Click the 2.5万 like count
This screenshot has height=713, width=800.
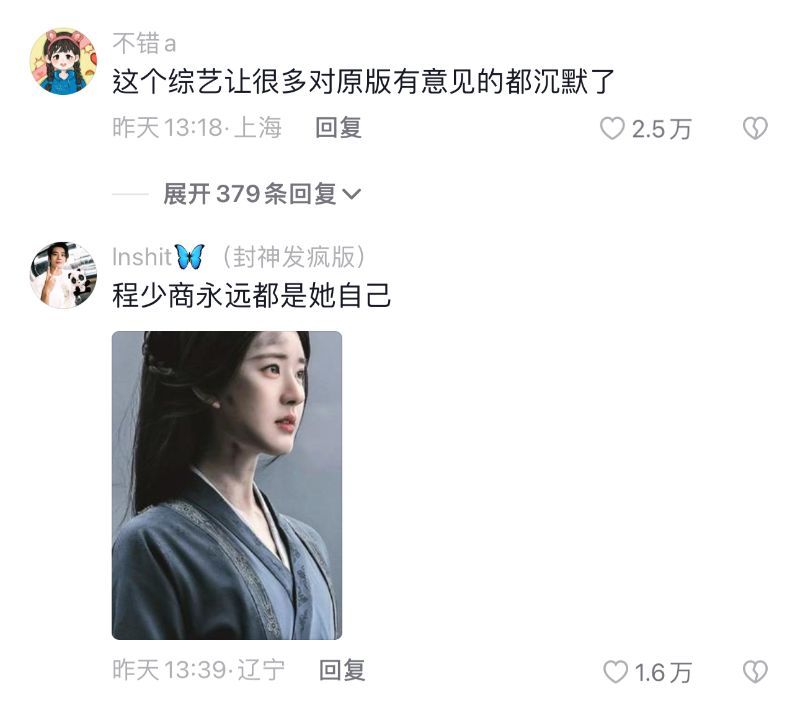(661, 129)
